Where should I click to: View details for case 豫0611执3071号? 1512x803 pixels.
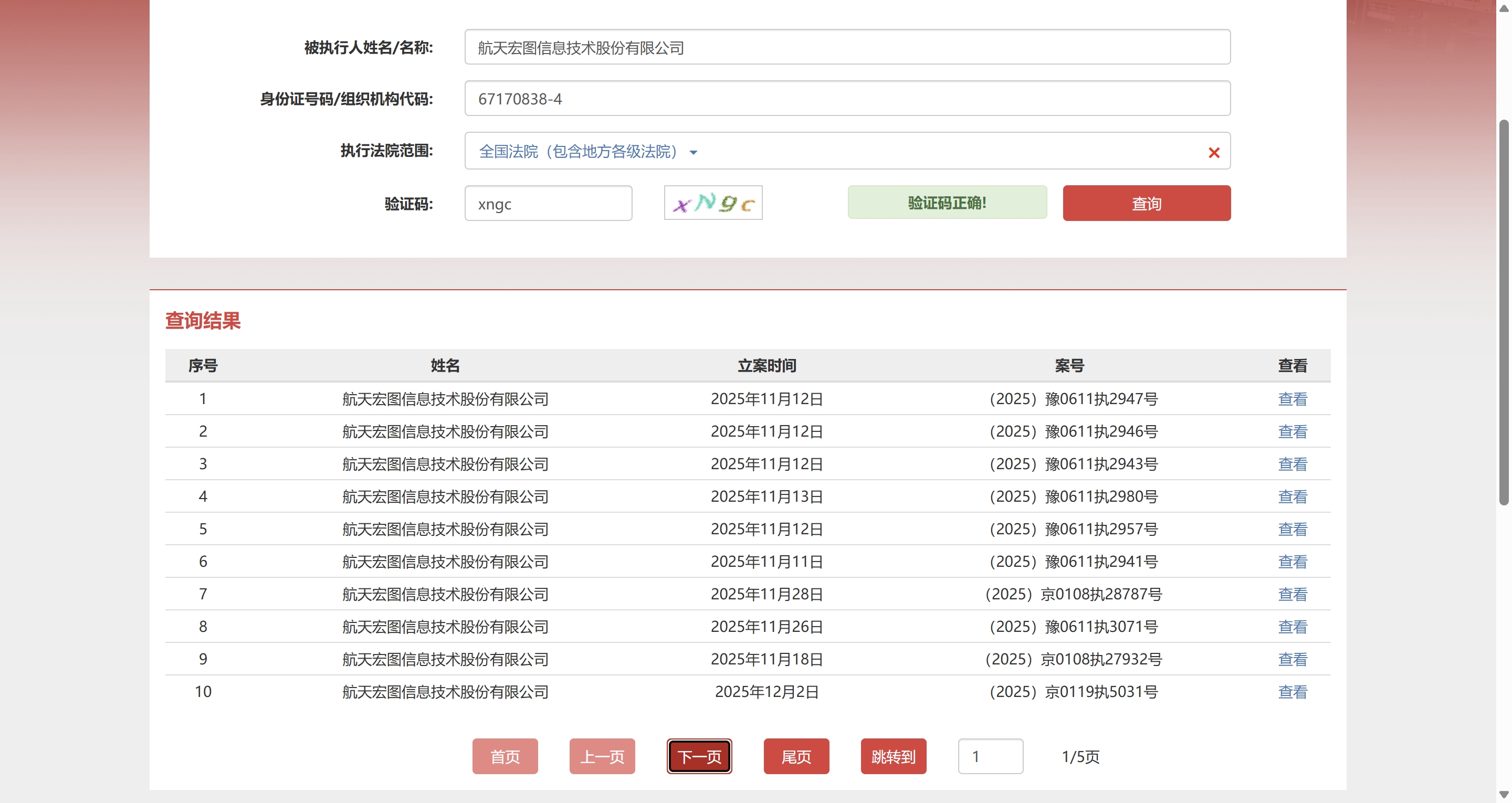pos(1292,627)
